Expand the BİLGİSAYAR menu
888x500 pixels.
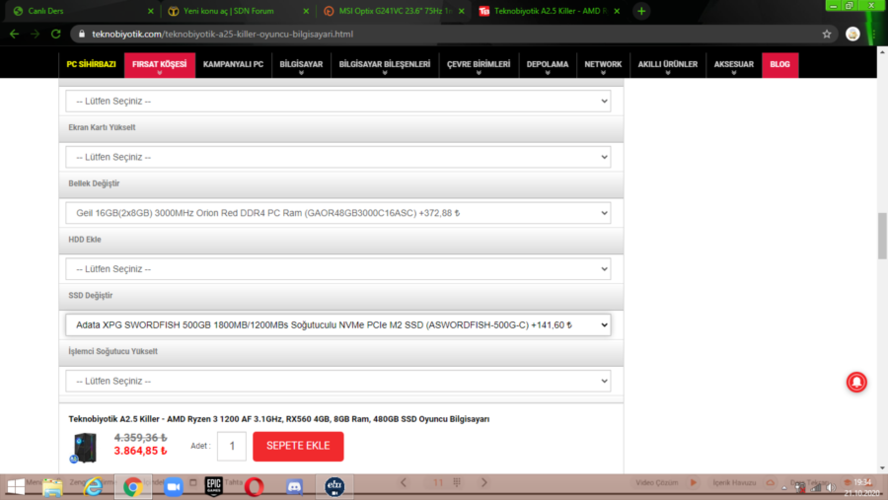[301, 65]
